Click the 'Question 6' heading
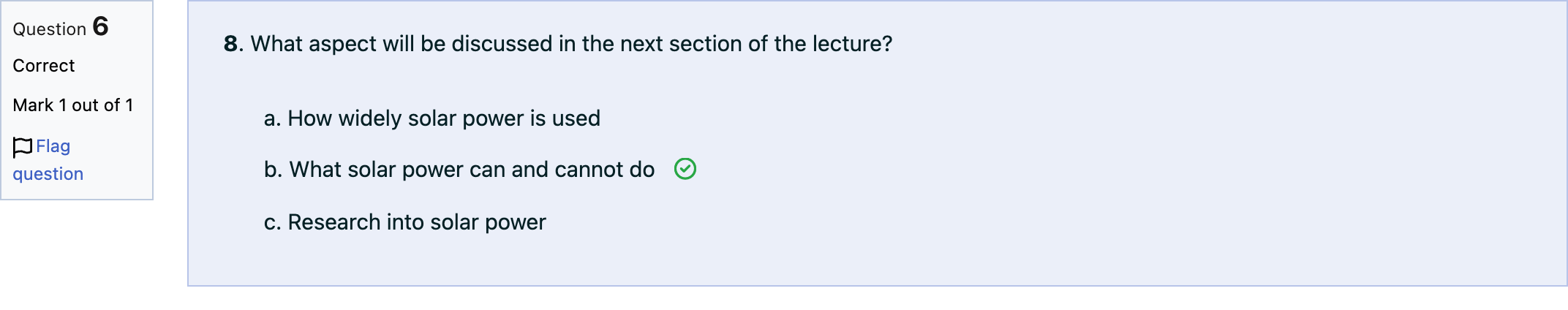This screenshot has height=310, width=1568. (x=61, y=28)
